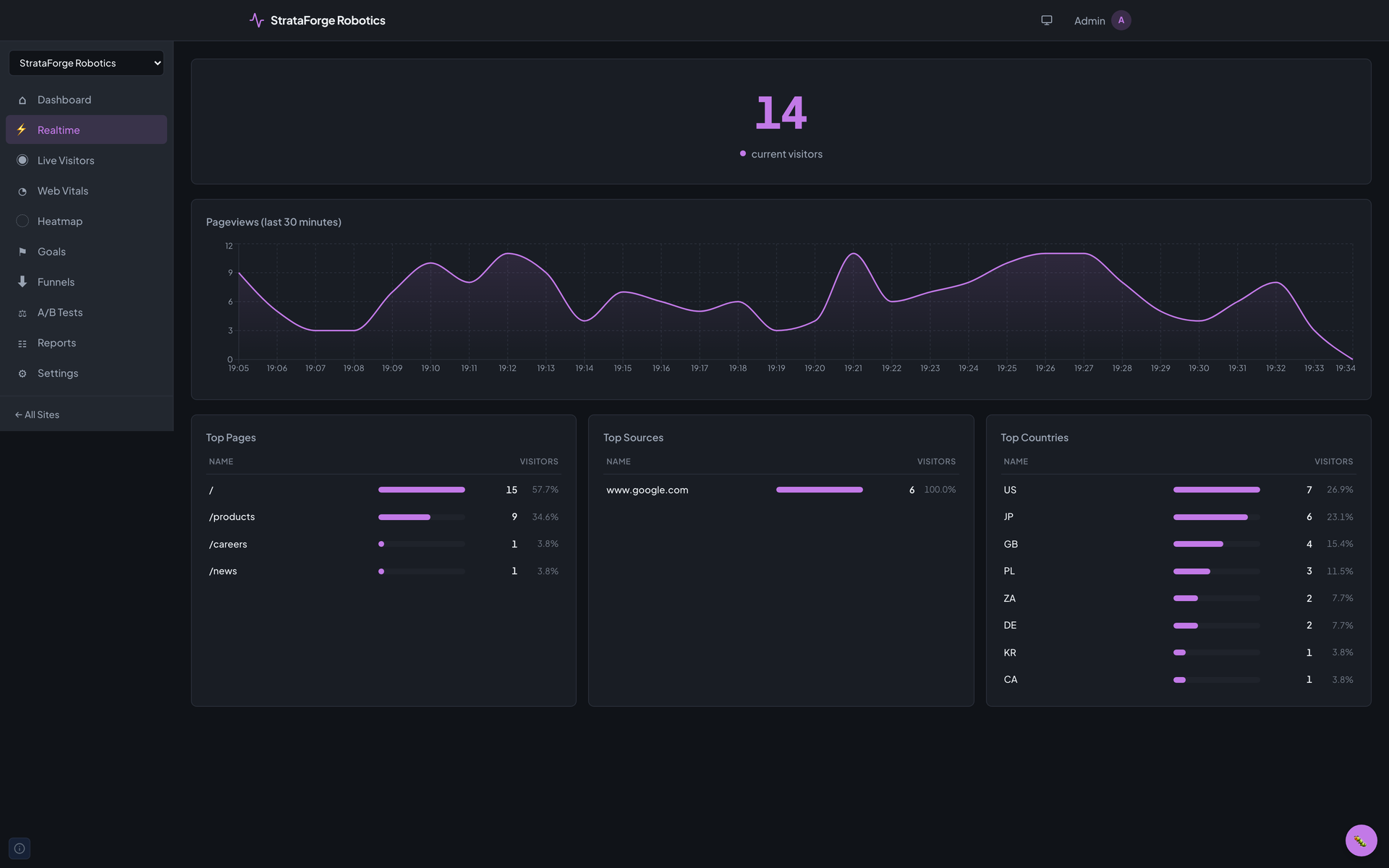
Task: Click the Admin username label
Action: point(1089,21)
